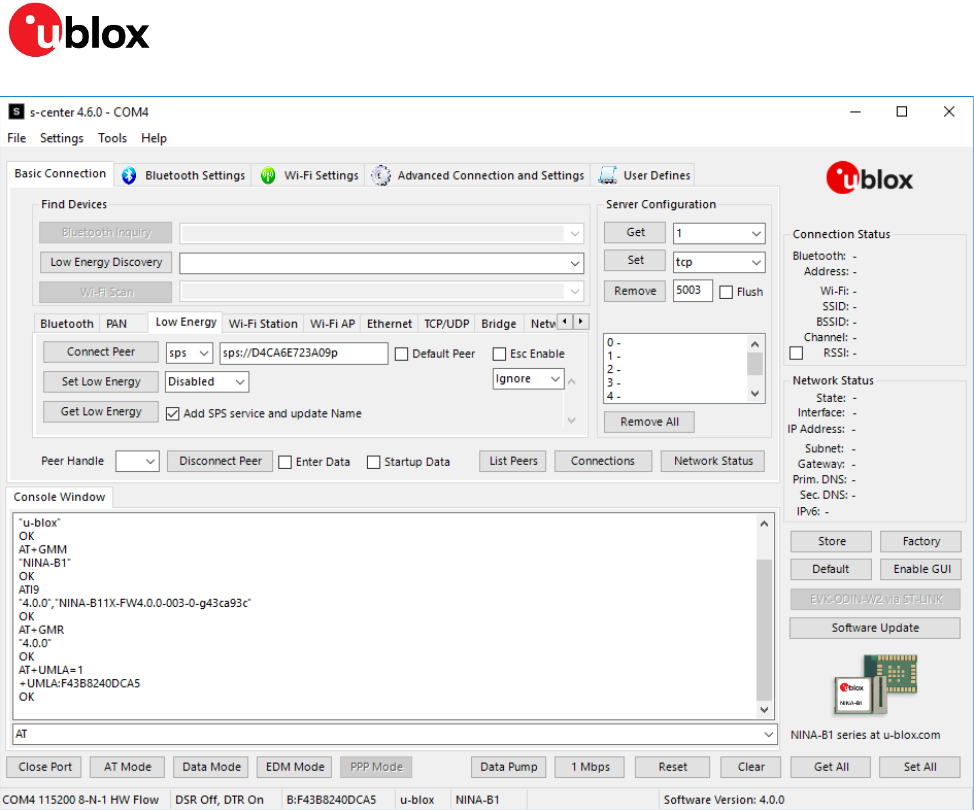Switch to the Bluetooth inner tab
The height and width of the screenshot is (810, 974).
[66, 324]
